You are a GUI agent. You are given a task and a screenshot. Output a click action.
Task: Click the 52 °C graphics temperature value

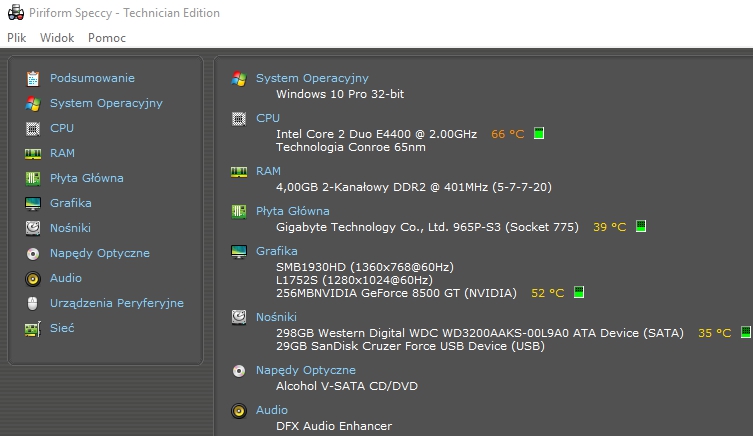tap(547, 293)
